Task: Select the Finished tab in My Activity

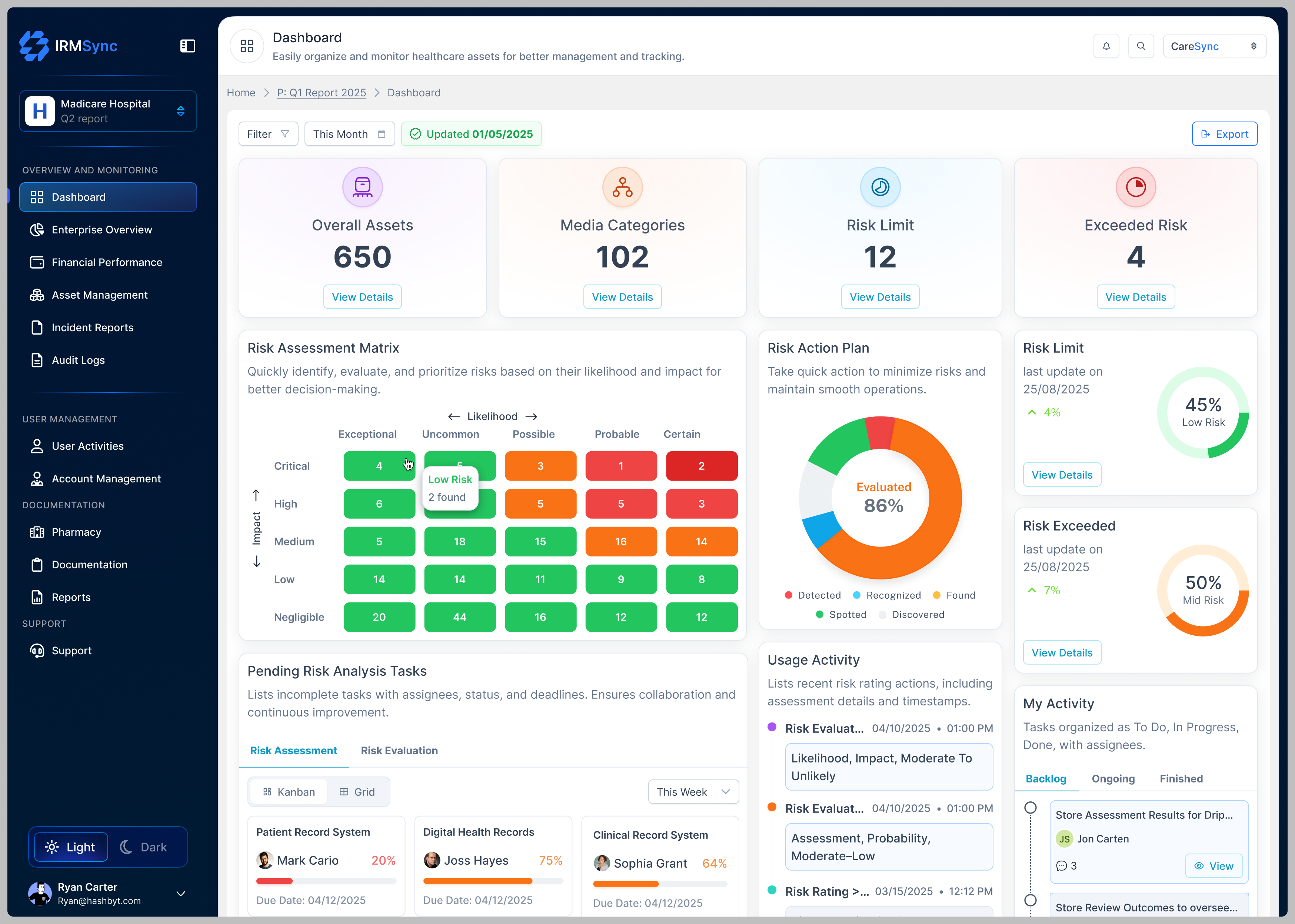Action: point(1181,779)
